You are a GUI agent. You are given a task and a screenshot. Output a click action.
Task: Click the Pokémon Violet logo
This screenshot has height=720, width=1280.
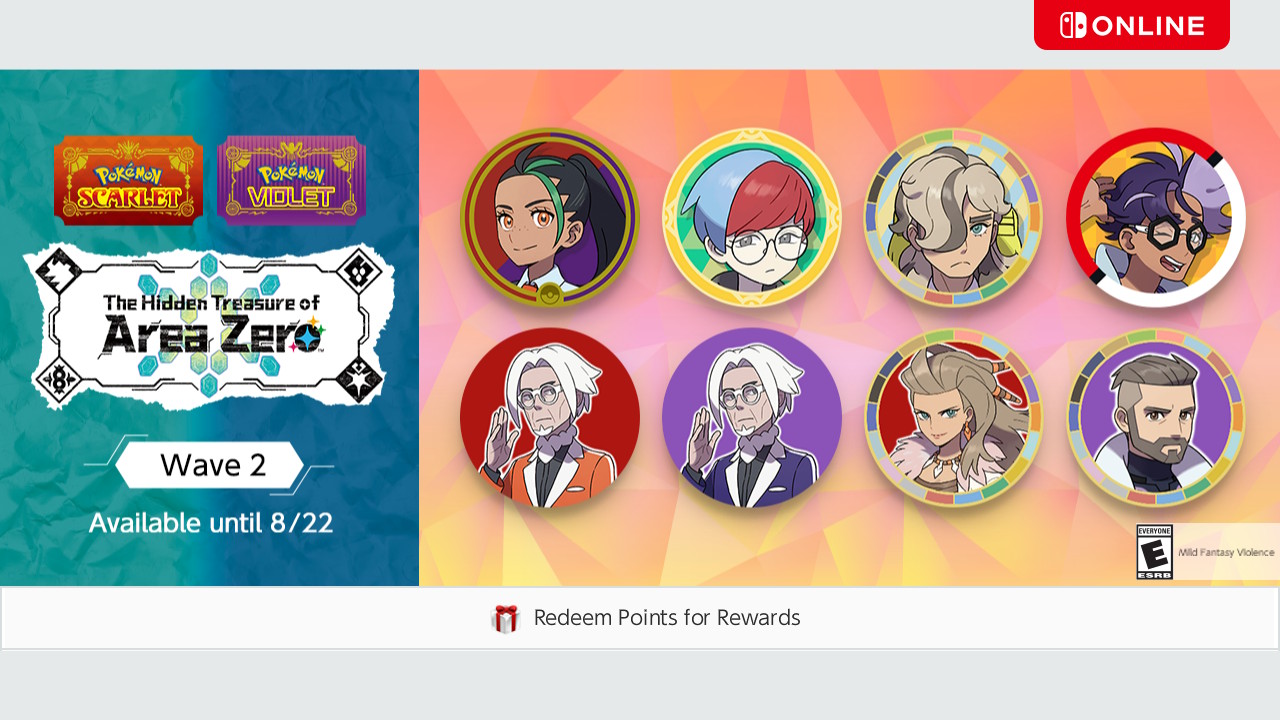(x=291, y=180)
